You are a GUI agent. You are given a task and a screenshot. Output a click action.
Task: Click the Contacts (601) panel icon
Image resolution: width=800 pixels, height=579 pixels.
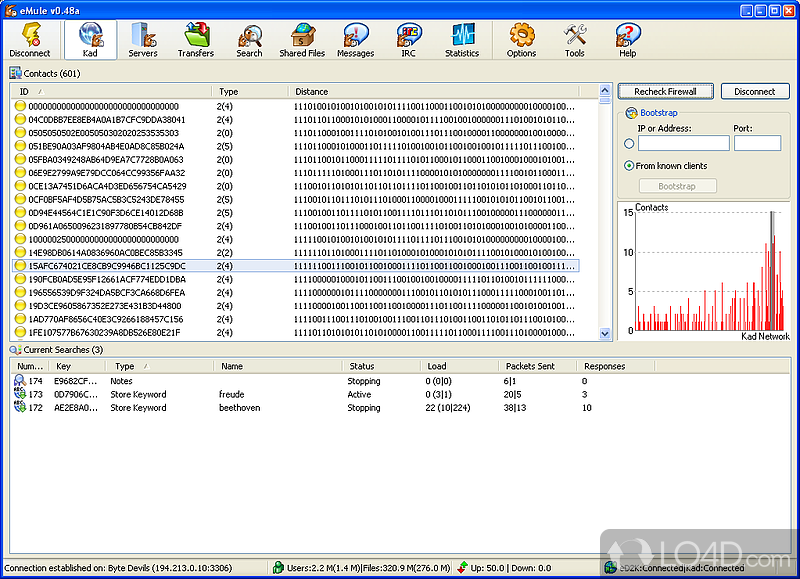click(x=15, y=73)
